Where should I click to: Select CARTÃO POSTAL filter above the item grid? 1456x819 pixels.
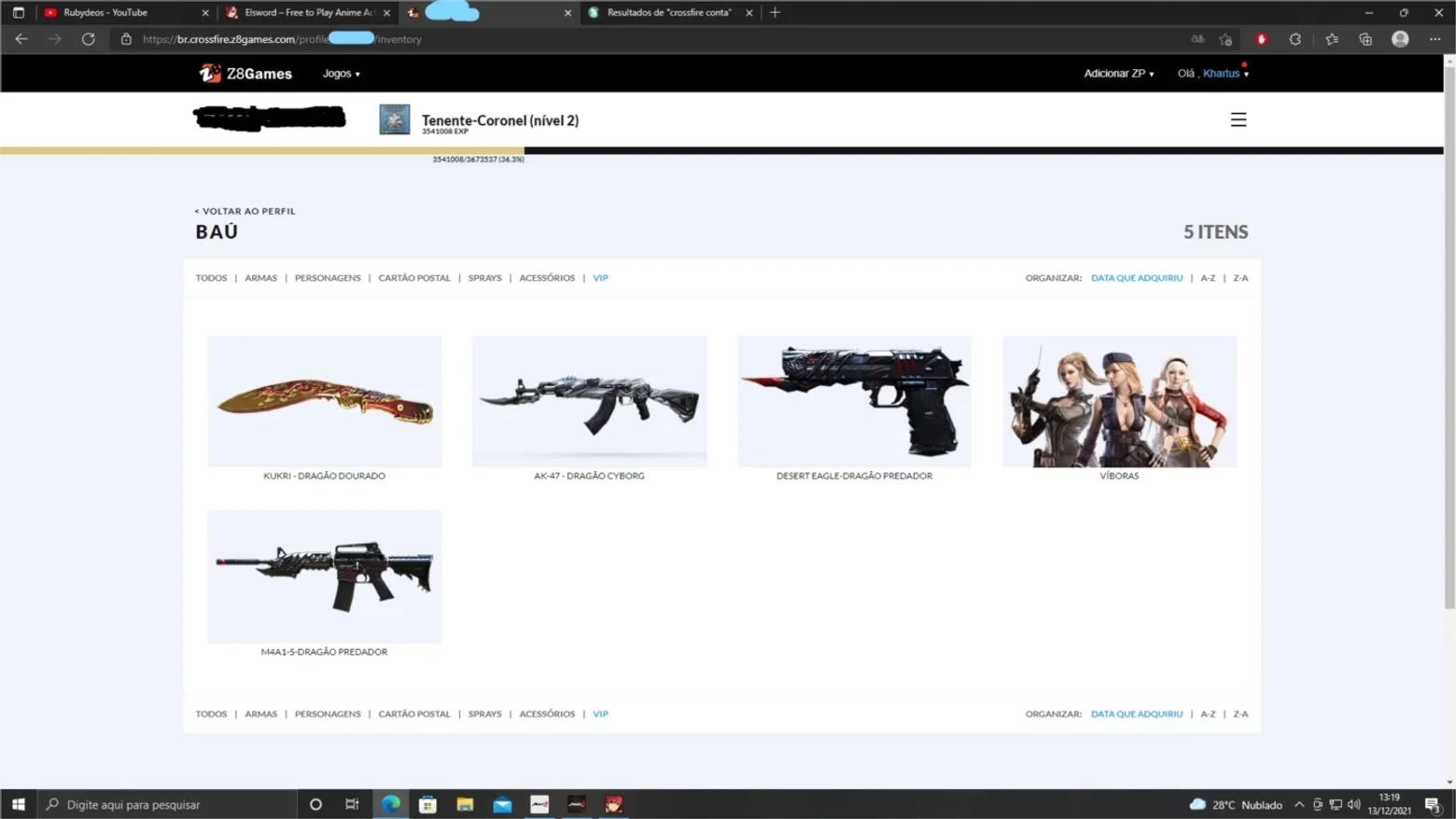[414, 278]
